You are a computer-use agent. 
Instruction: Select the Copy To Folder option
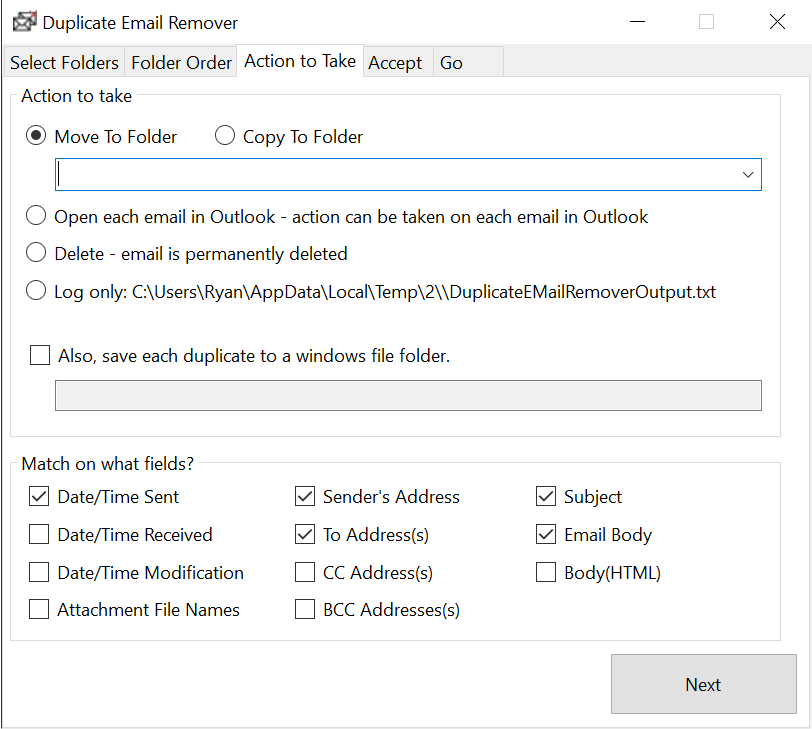point(225,137)
